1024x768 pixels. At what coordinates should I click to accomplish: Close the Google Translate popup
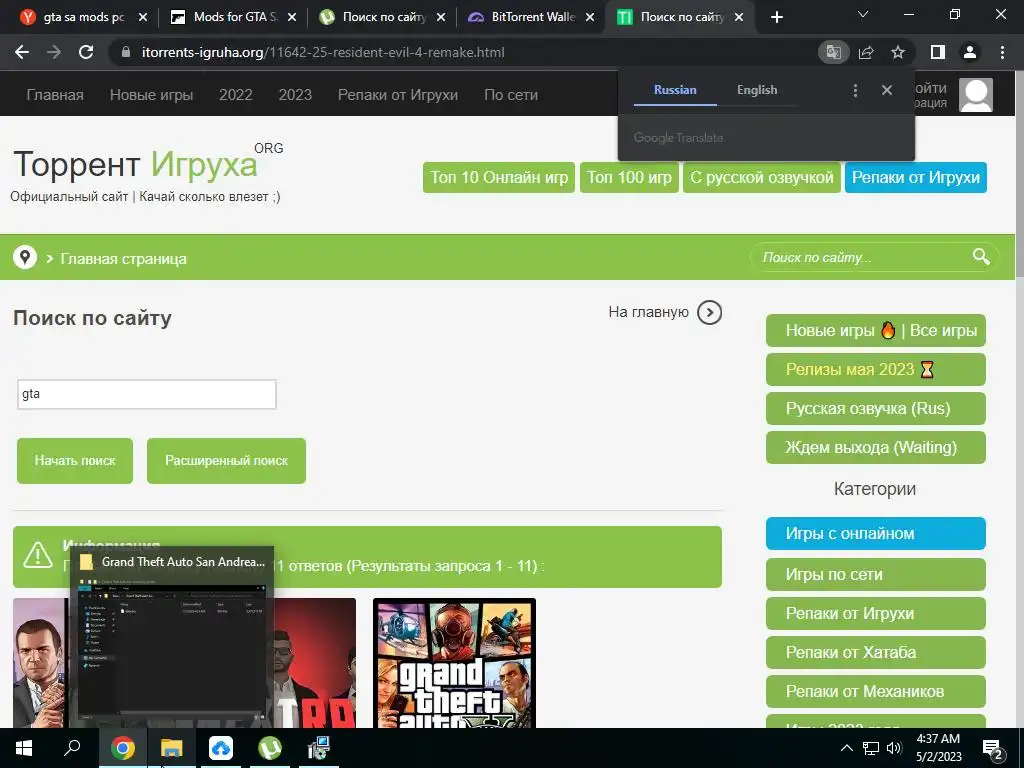(886, 90)
